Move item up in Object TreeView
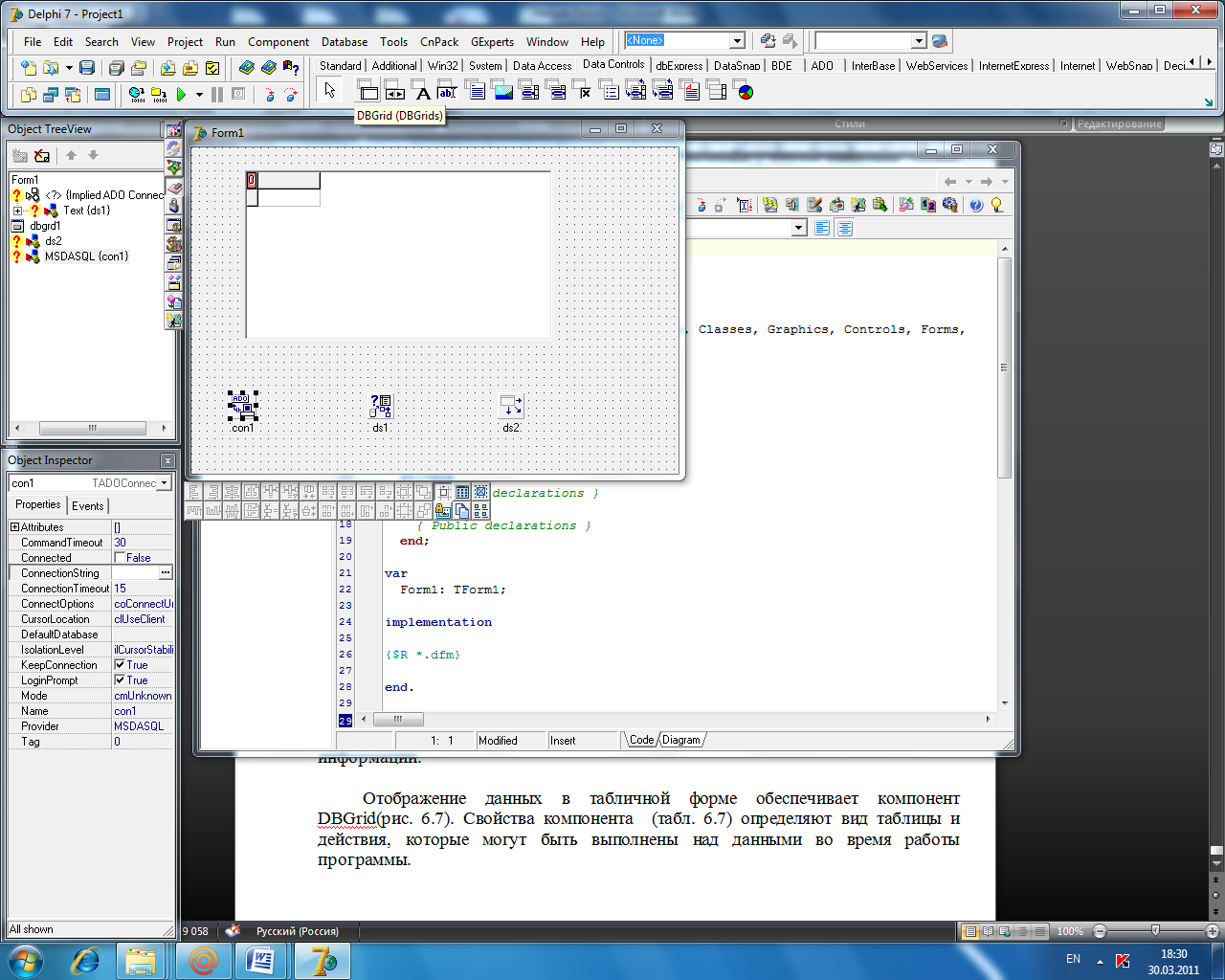Image resolution: width=1225 pixels, height=980 pixels. coord(71,155)
